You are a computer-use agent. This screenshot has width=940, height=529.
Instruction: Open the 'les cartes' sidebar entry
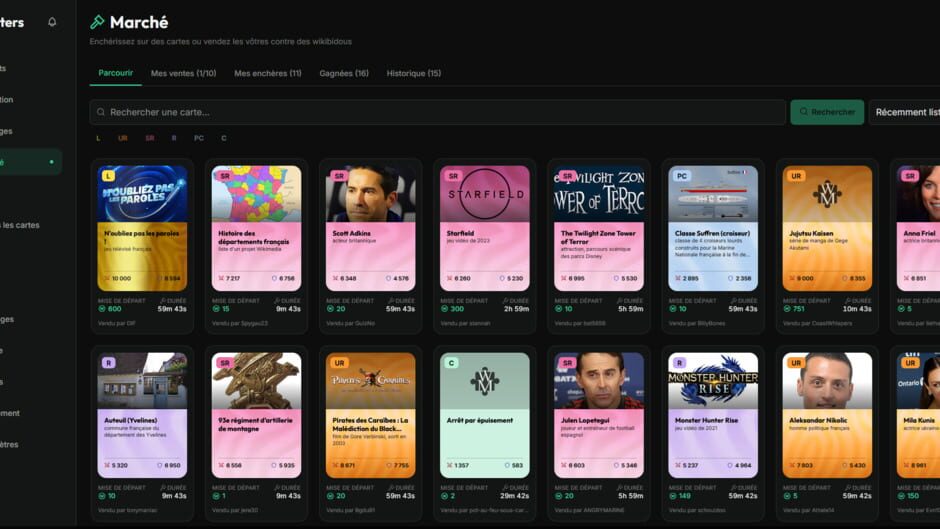[20, 225]
